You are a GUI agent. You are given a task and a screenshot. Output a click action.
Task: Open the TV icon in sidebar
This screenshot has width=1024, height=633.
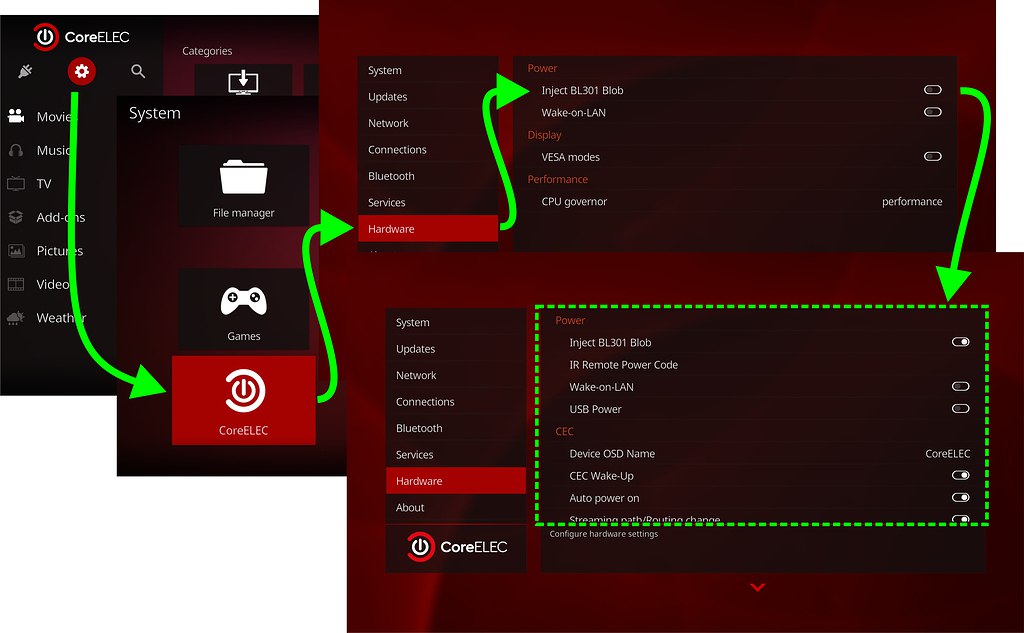tap(16, 184)
